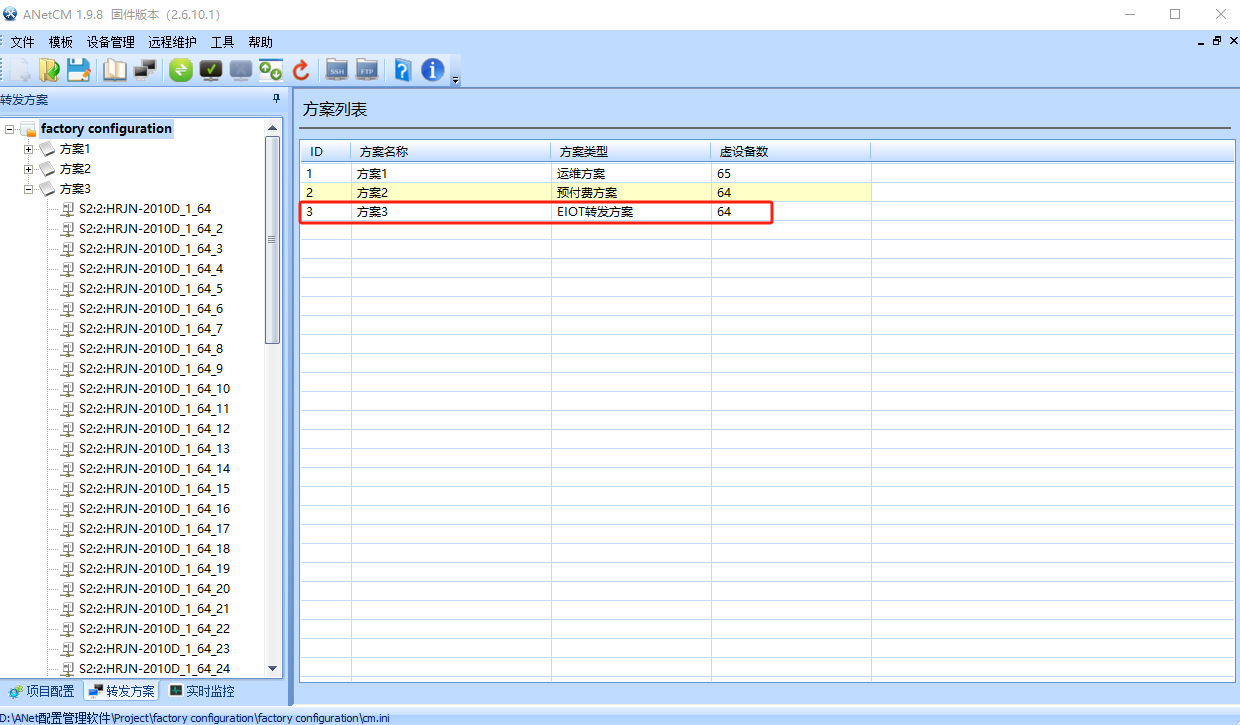
Task: Open the FTP folder tool
Action: [367, 70]
